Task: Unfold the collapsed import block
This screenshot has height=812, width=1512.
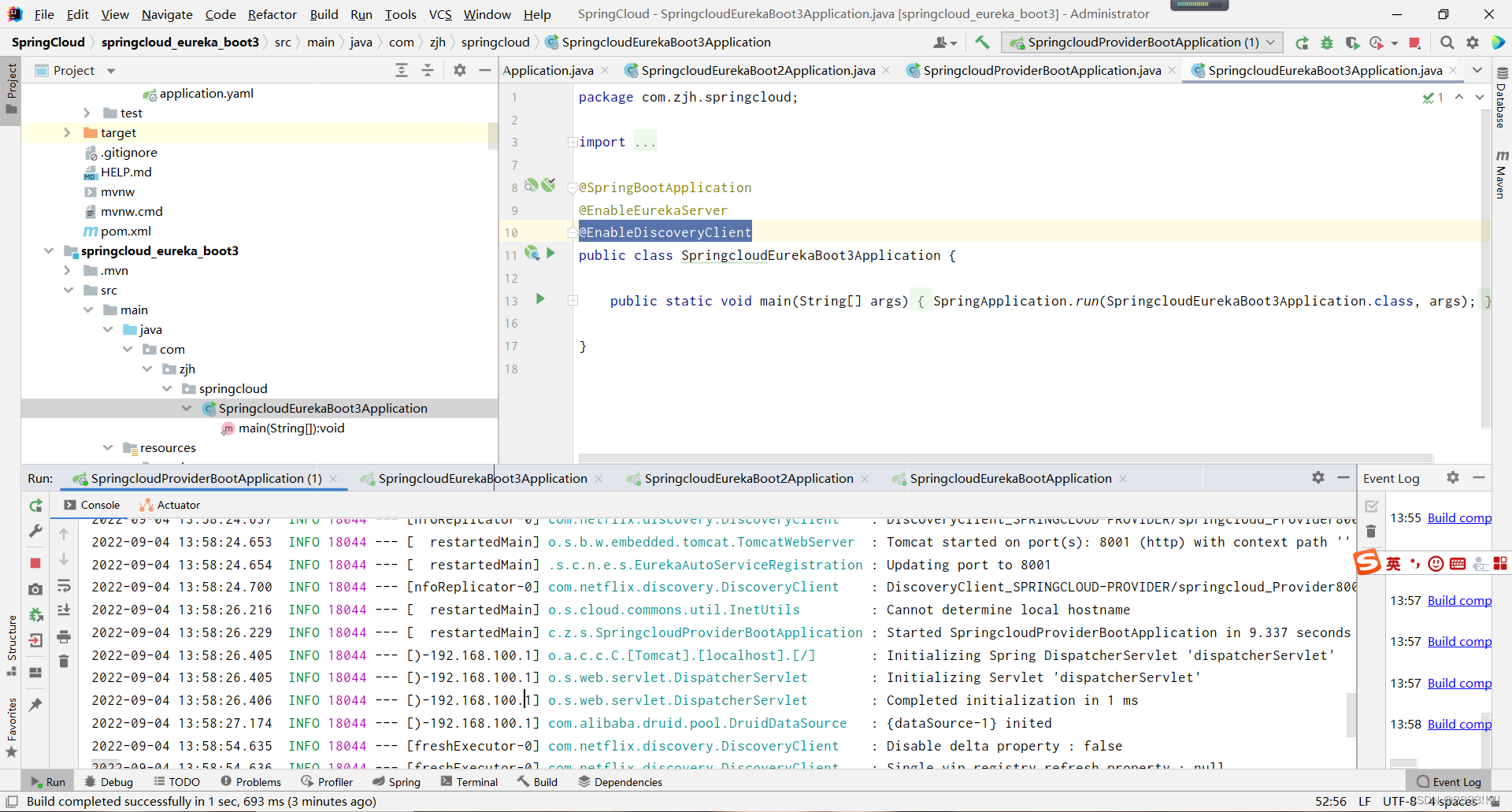Action: 573,143
